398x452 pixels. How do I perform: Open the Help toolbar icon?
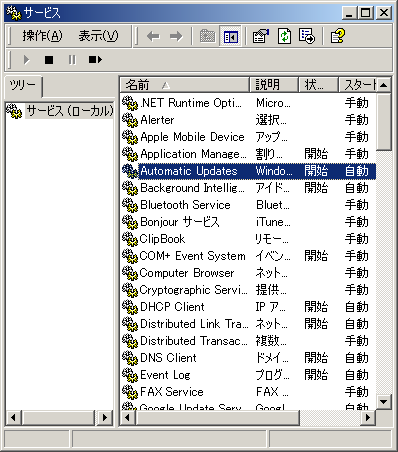[x=337, y=36]
